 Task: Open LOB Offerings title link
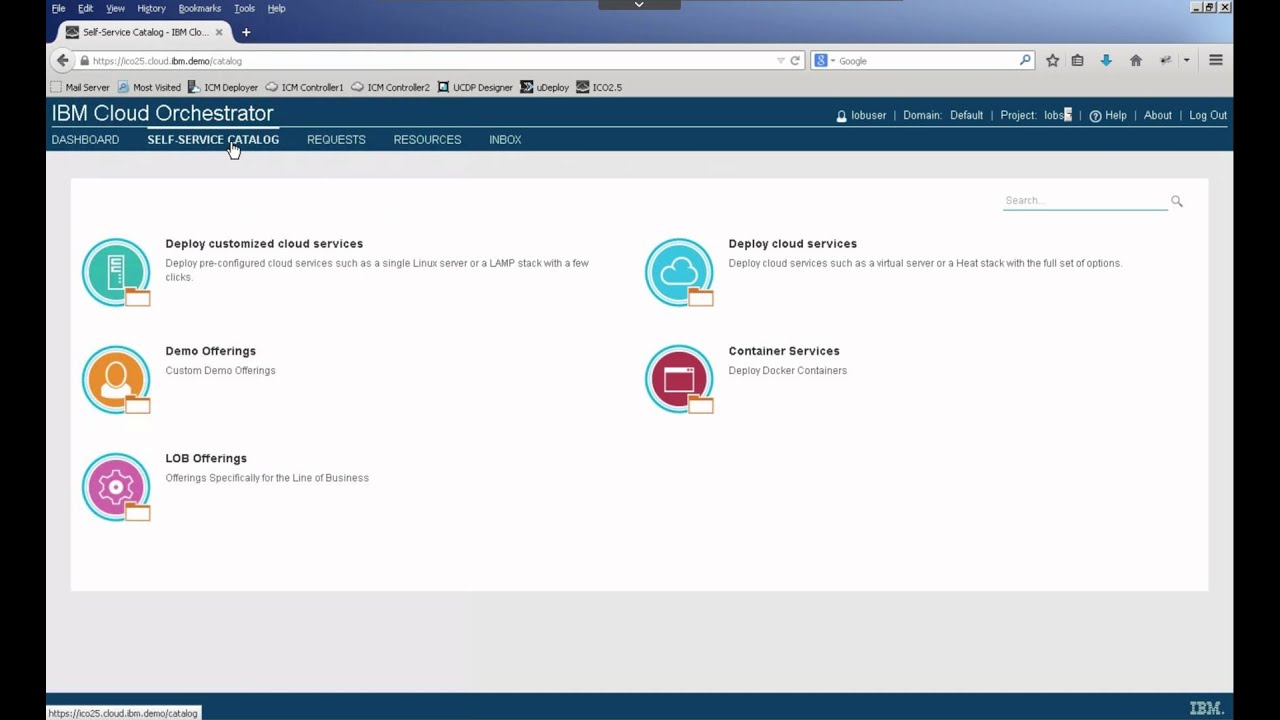pyautogui.click(x=206, y=458)
